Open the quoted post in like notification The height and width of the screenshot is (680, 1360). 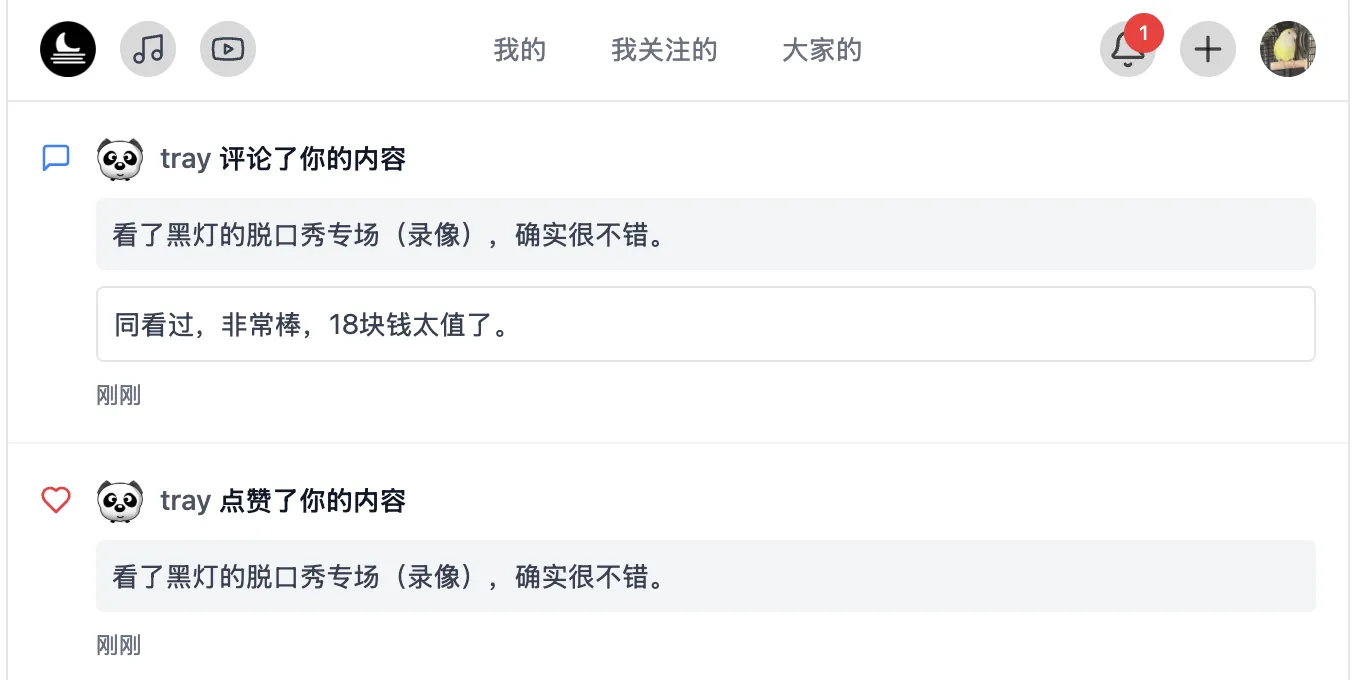point(705,577)
